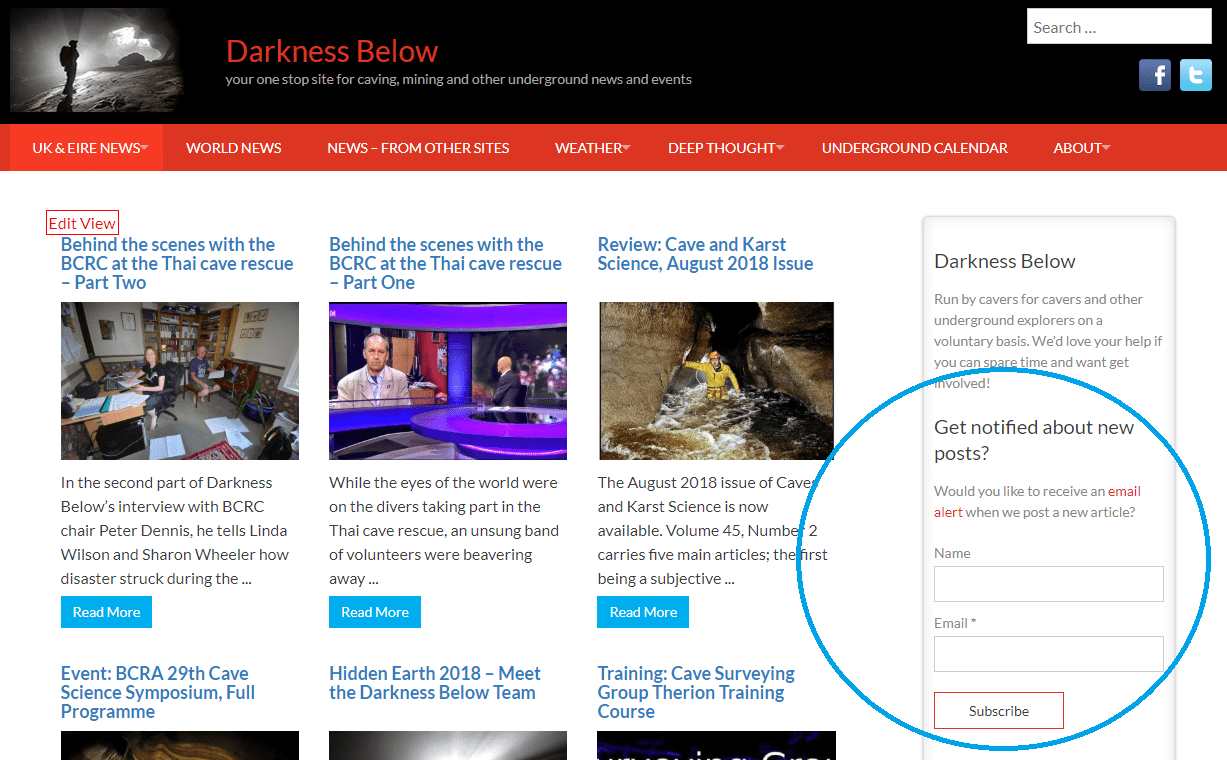Click the Darkness Below caver logo image
The width and height of the screenshot is (1227, 760).
pos(97,60)
